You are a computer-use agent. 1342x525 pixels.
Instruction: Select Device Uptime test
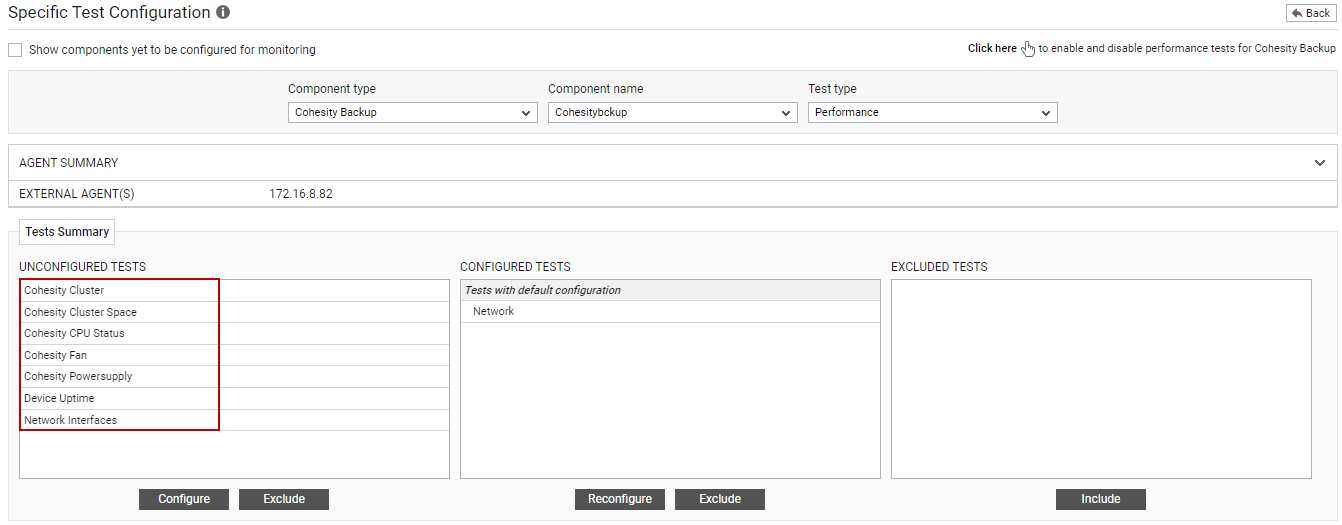click(235, 398)
